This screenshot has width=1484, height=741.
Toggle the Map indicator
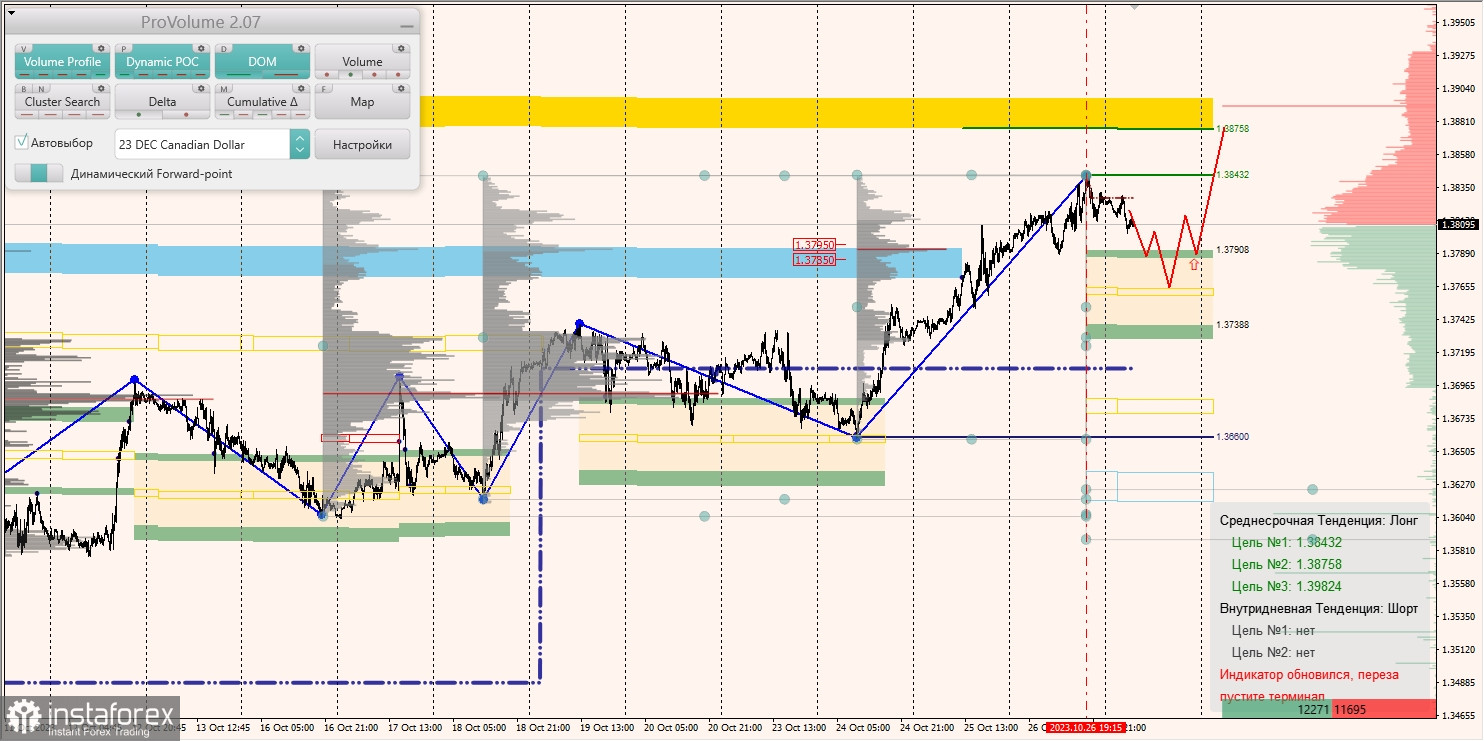(362, 101)
